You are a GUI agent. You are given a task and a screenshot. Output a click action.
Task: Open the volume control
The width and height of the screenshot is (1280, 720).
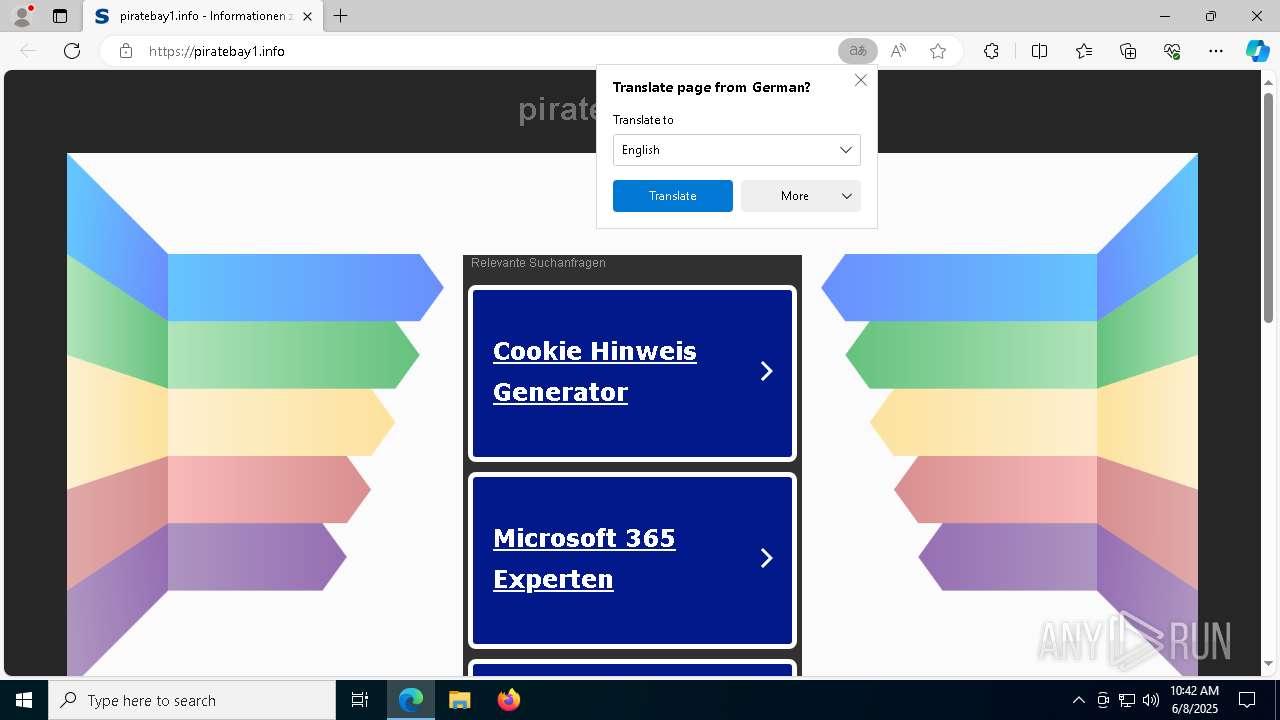(x=1151, y=700)
